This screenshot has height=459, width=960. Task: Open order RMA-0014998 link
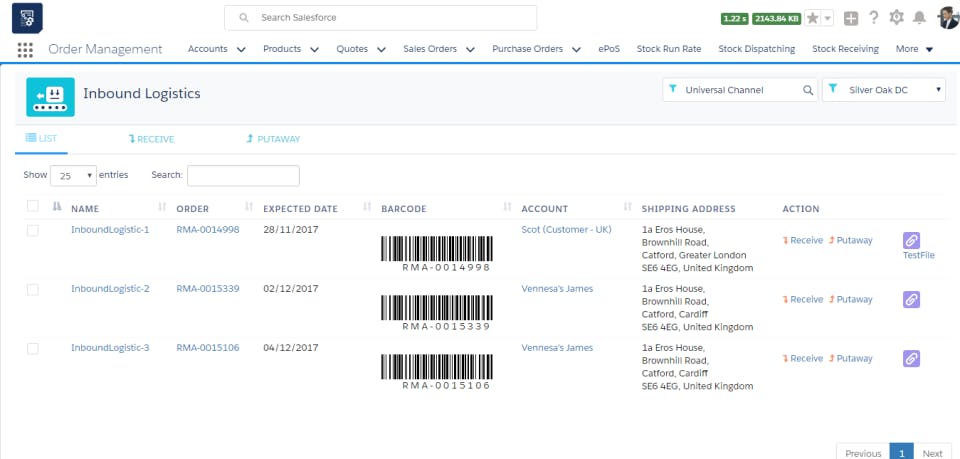point(208,230)
